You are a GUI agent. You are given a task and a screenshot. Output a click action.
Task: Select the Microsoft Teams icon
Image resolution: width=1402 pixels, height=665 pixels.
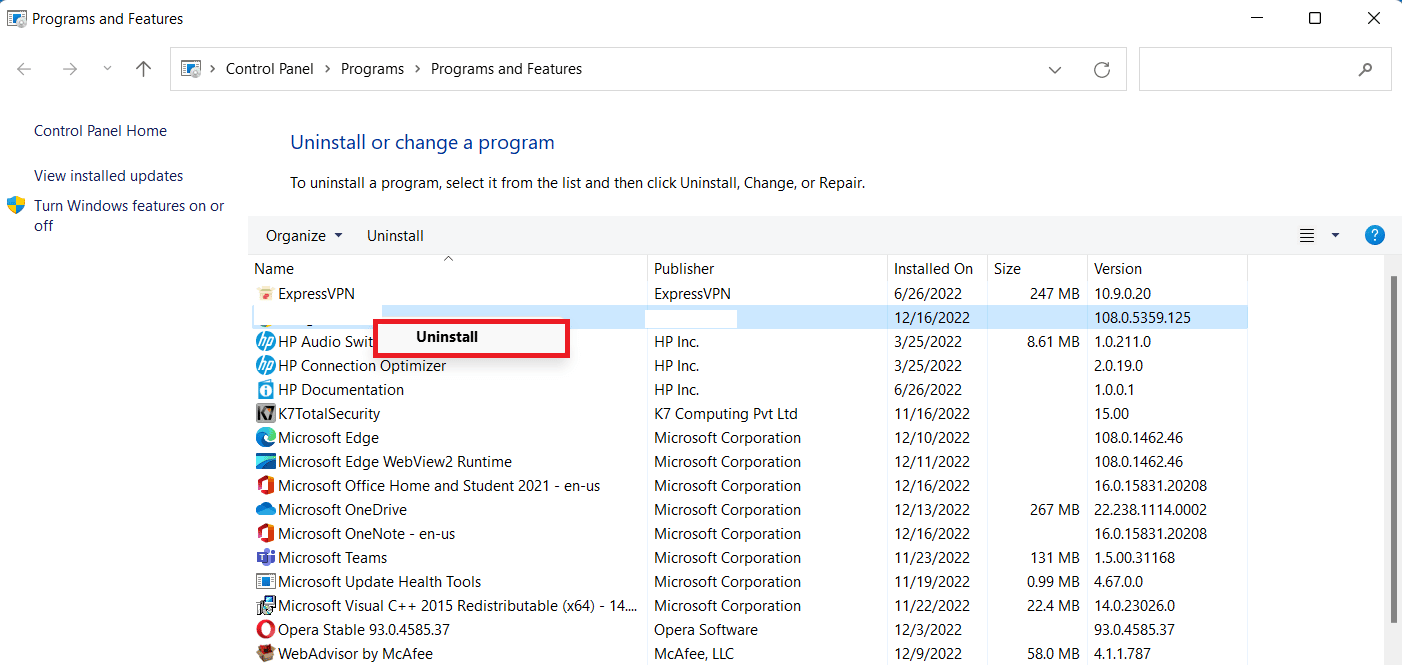tap(265, 558)
